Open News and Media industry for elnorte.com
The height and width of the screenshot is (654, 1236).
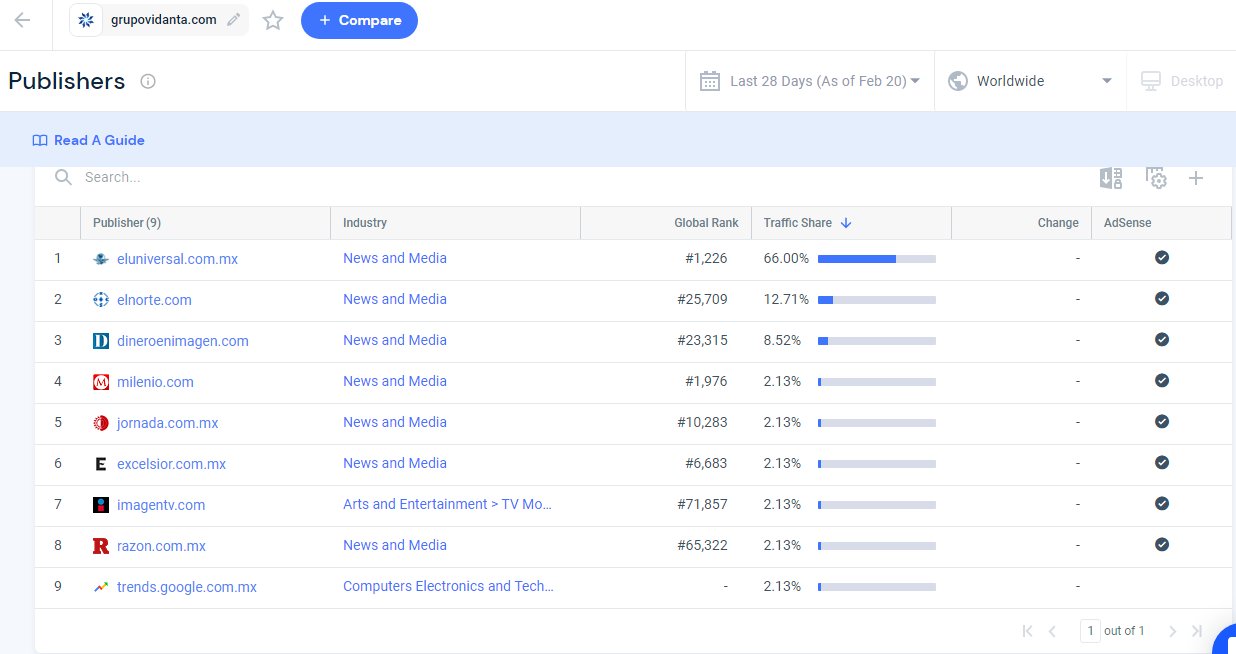[395, 299]
